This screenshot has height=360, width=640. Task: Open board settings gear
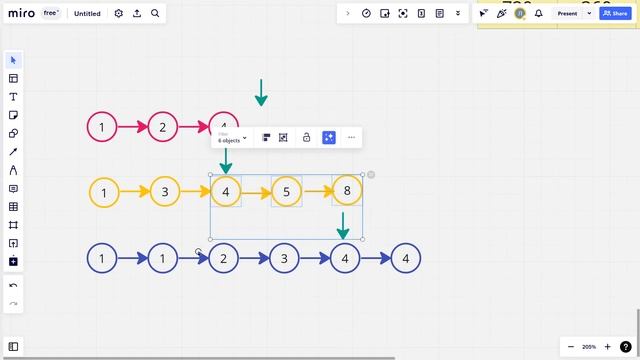point(118,13)
